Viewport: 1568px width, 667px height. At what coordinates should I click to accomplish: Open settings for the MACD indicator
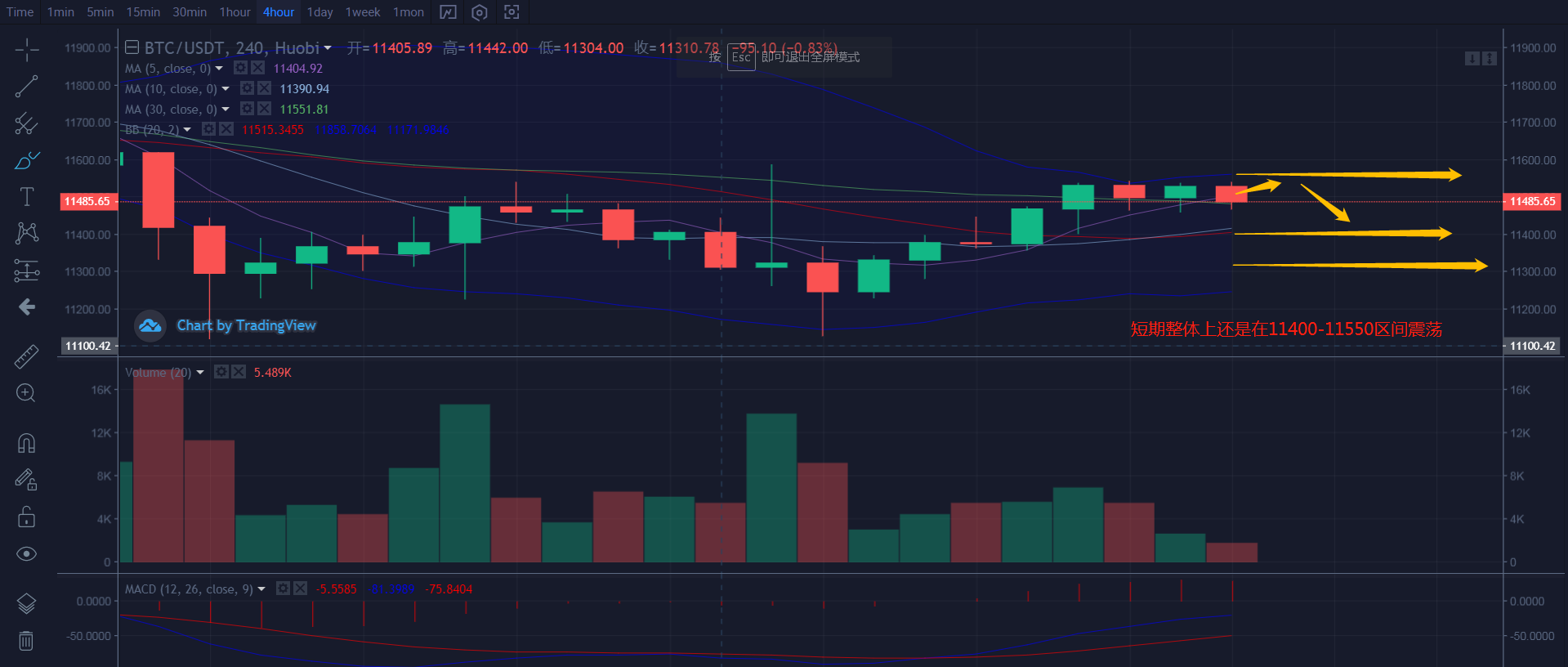pos(283,589)
